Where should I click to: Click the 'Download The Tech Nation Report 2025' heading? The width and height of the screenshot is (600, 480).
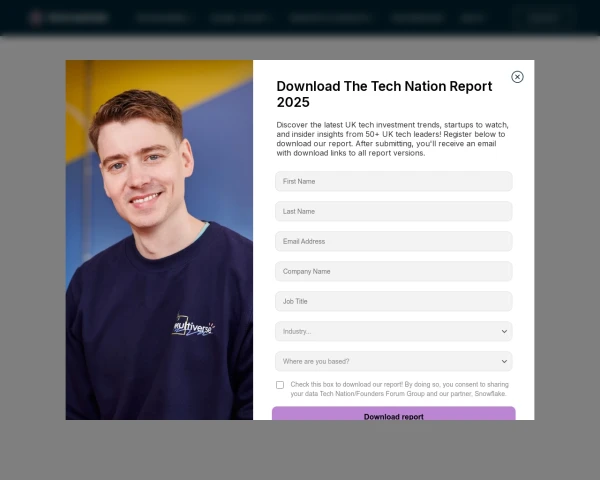(x=384, y=94)
